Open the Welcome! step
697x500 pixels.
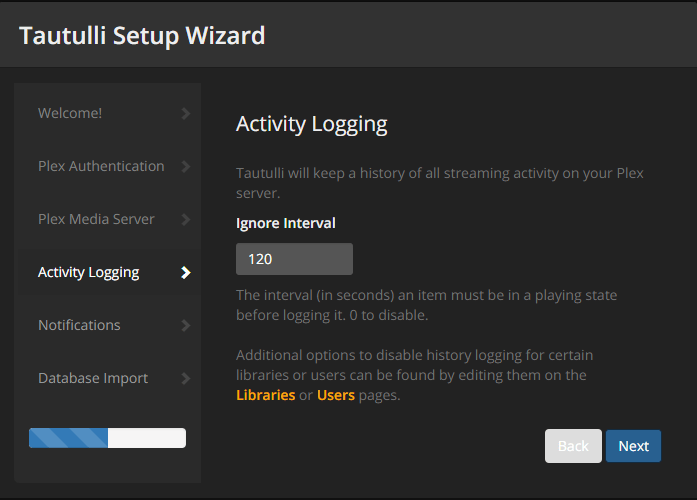(x=70, y=114)
